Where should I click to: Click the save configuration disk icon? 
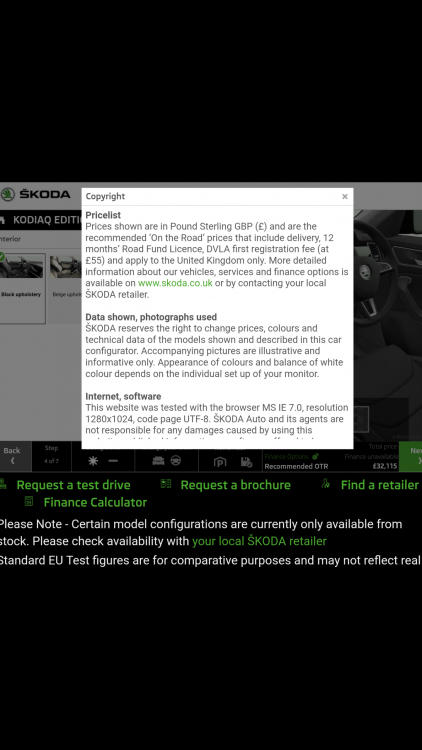[246, 462]
